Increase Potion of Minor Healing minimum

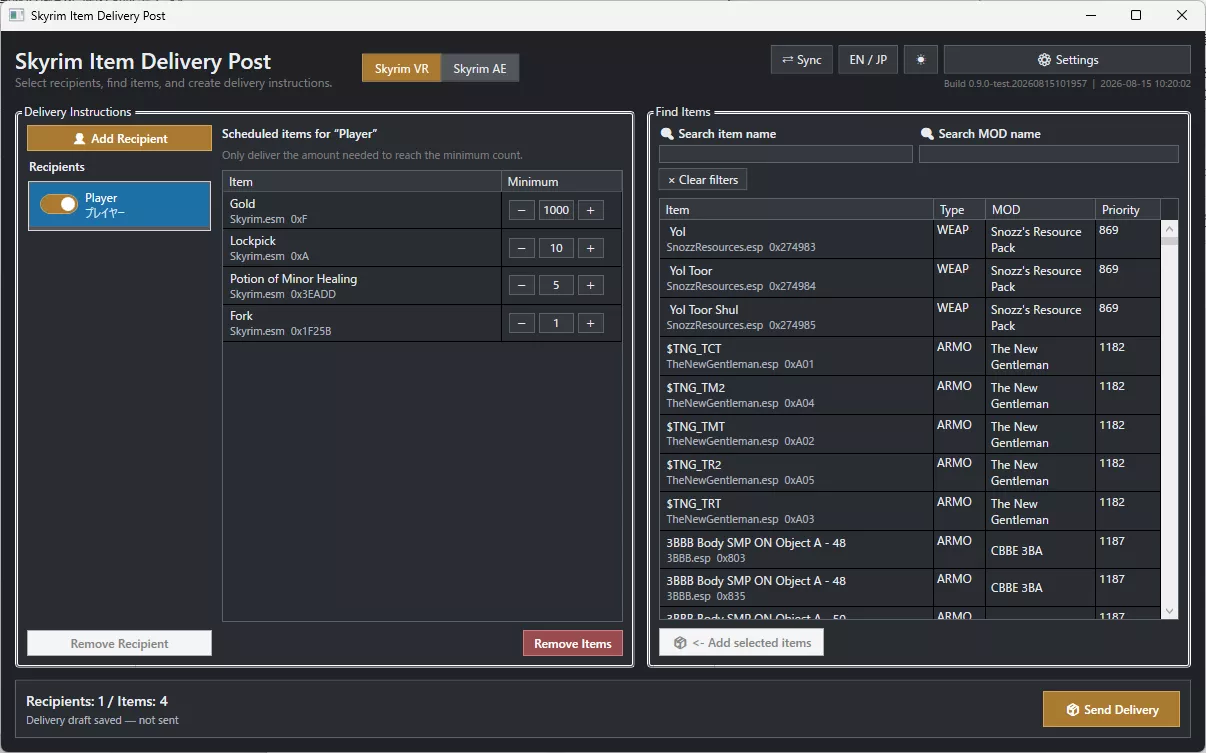pos(590,285)
